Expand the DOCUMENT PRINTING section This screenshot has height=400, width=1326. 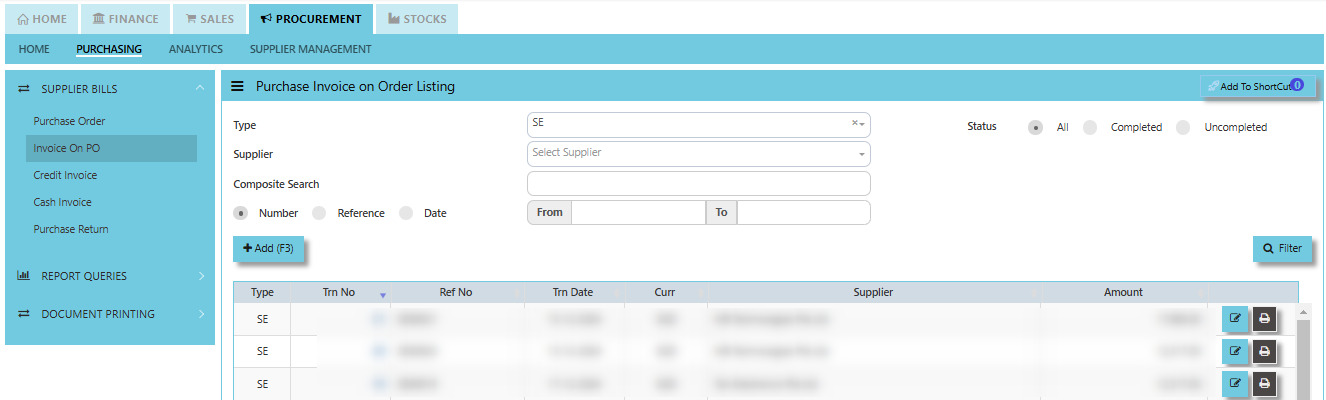point(110,314)
